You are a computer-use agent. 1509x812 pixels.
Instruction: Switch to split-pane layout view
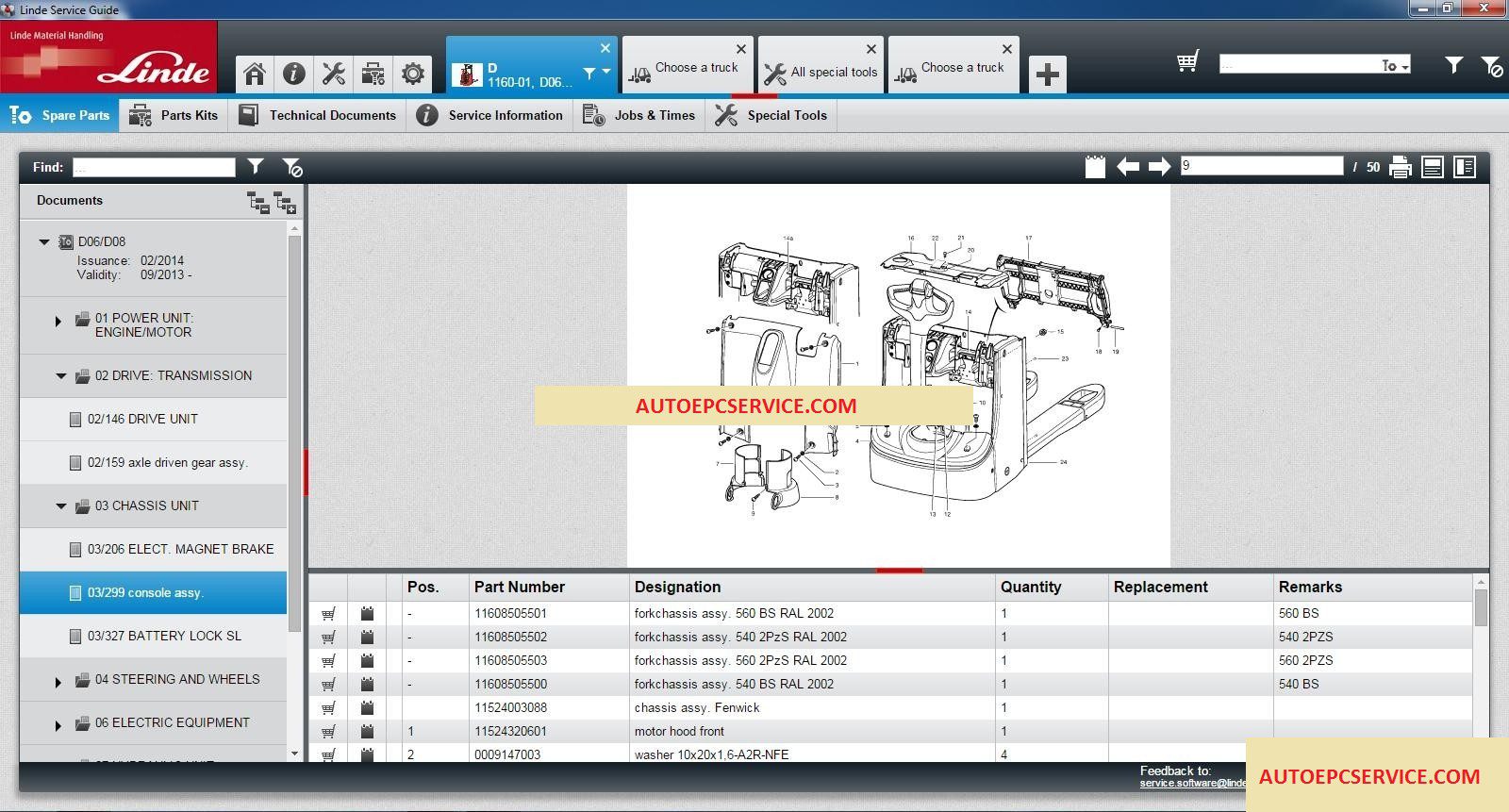pos(1465,167)
